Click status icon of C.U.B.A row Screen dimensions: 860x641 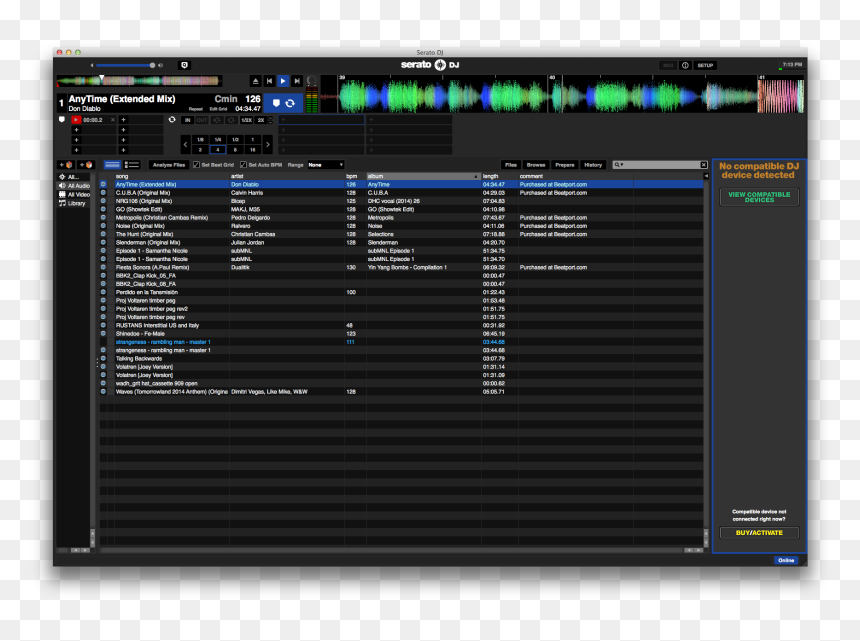click(x=103, y=192)
